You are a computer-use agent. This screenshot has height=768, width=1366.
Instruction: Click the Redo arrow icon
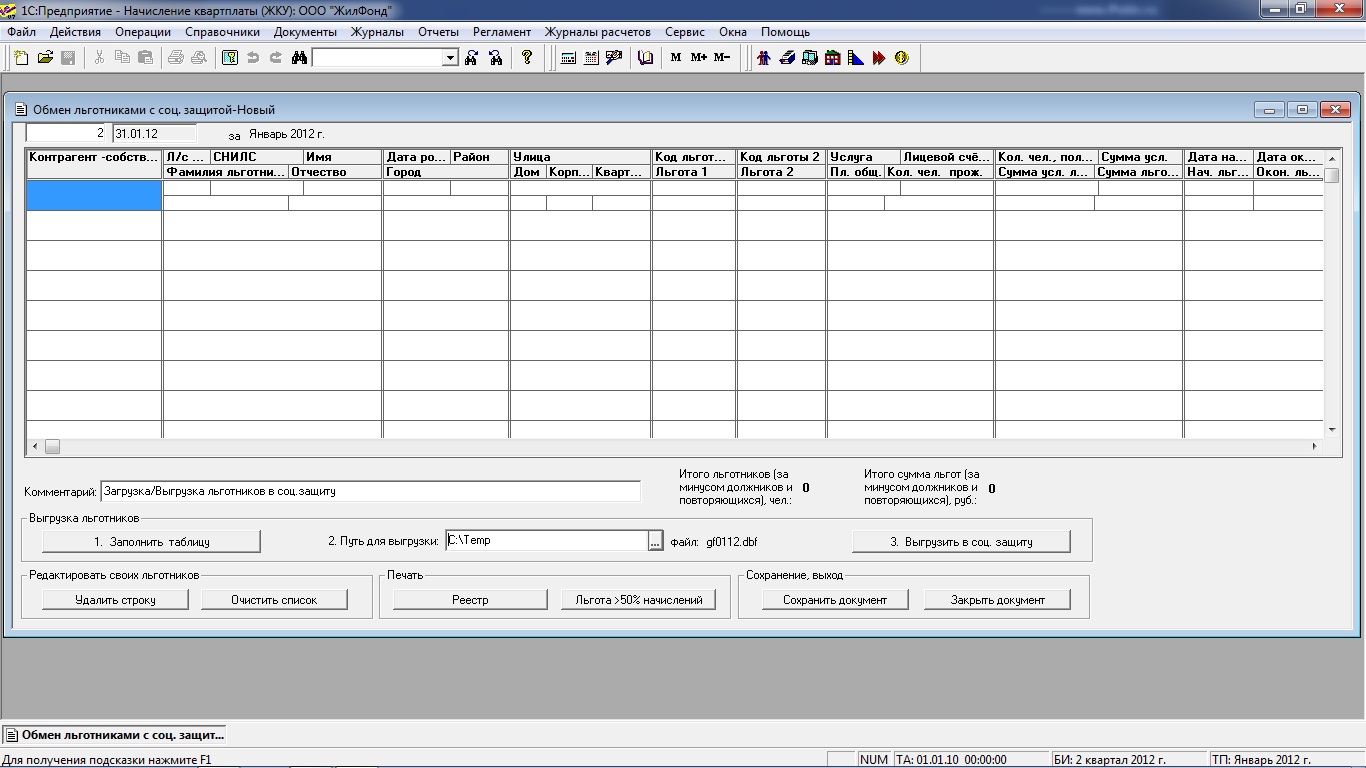pyautogui.click(x=276, y=58)
